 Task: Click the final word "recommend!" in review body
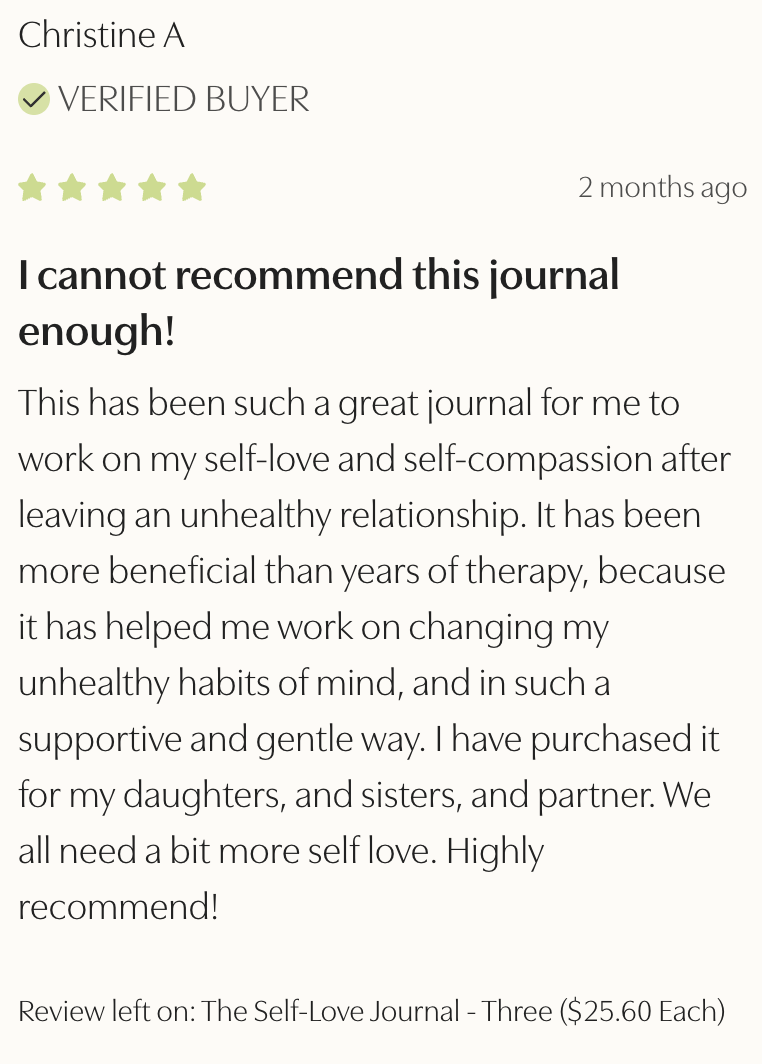(x=118, y=907)
